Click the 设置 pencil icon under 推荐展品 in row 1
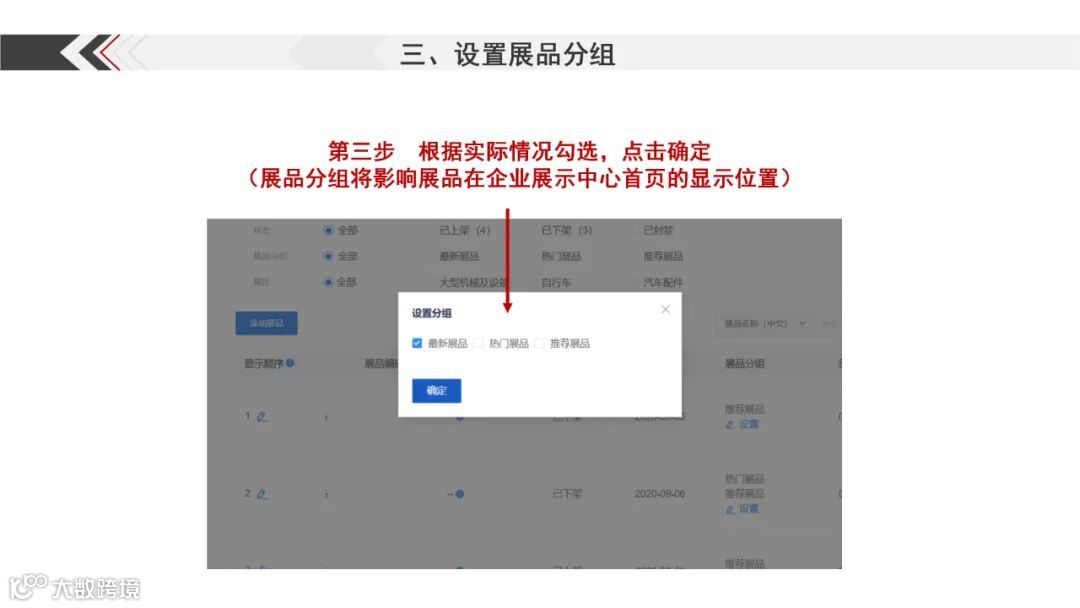Viewport: 1080px width, 608px height. (730, 424)
